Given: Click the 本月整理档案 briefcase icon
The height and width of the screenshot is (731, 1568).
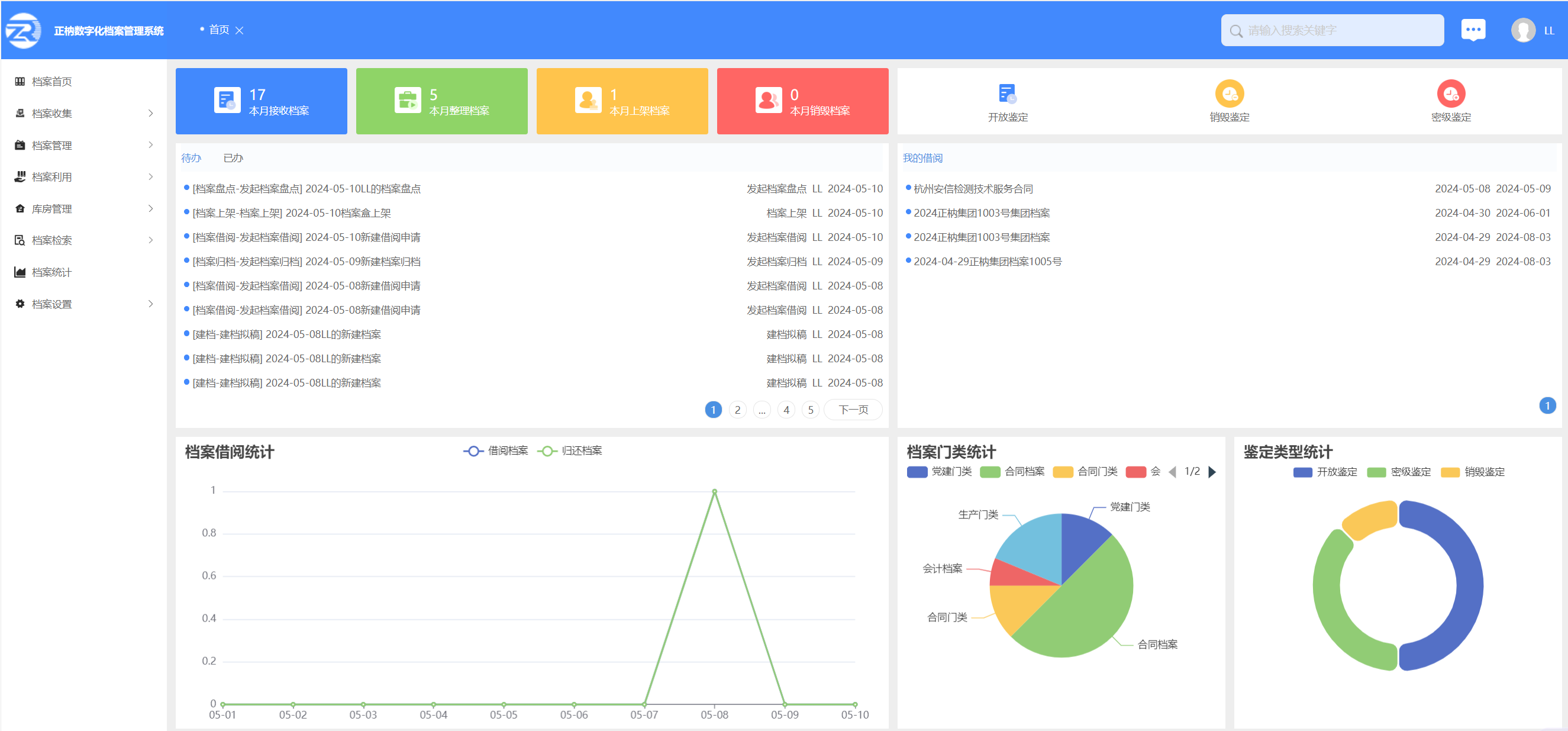Looking at the screenshot, I should (407, 100).
